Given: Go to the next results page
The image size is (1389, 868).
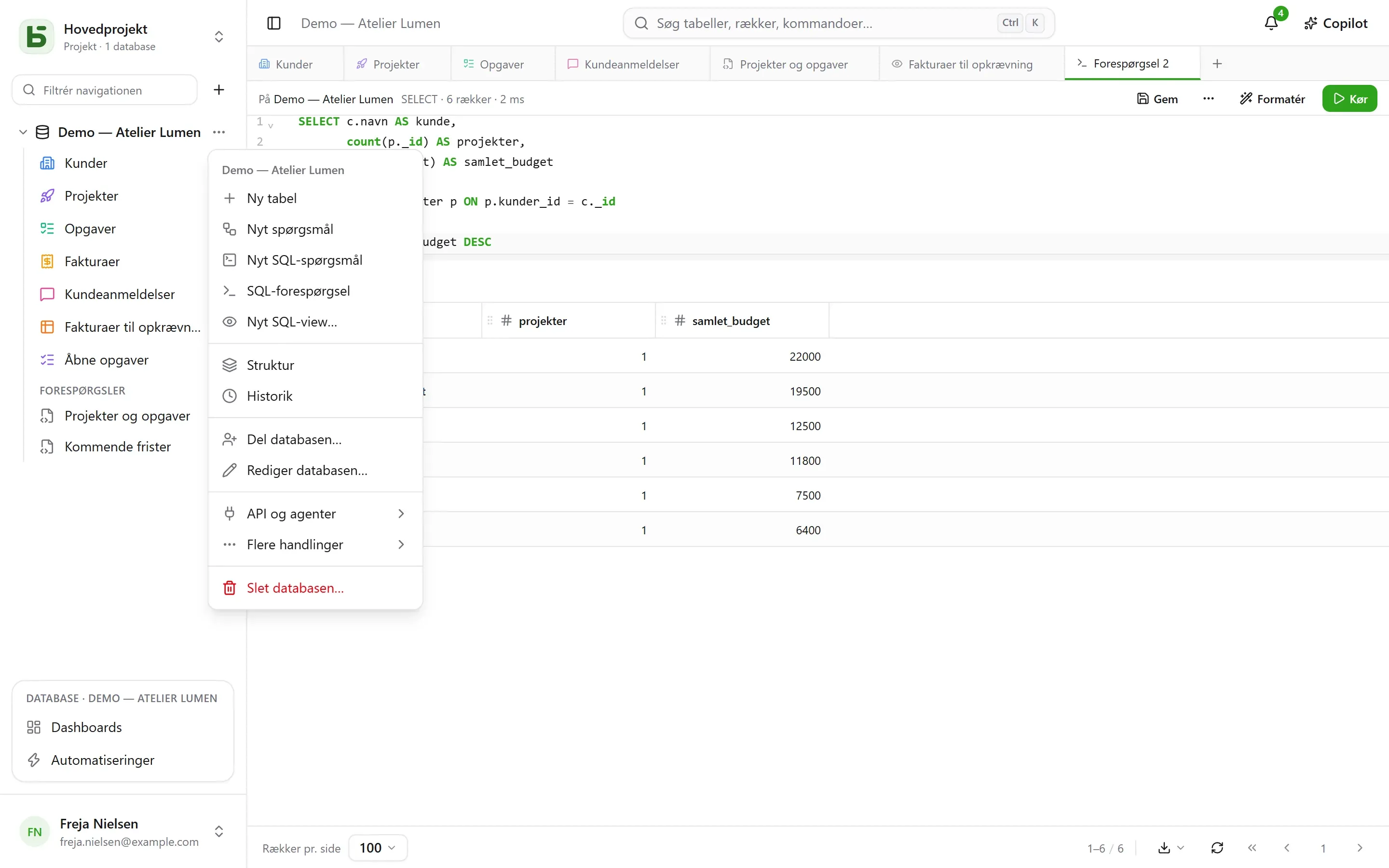Looking at the screenshot, I should [1360, 848].
